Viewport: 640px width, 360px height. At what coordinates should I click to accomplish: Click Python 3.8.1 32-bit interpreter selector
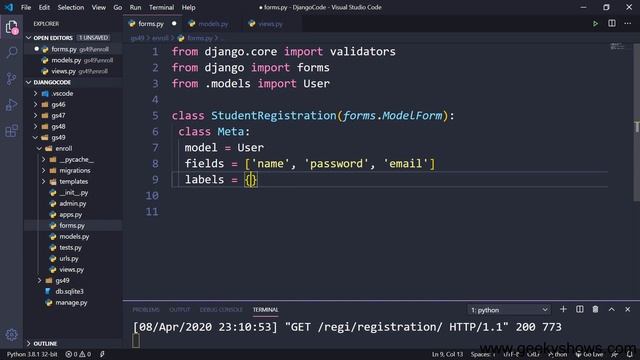(32, 354)
